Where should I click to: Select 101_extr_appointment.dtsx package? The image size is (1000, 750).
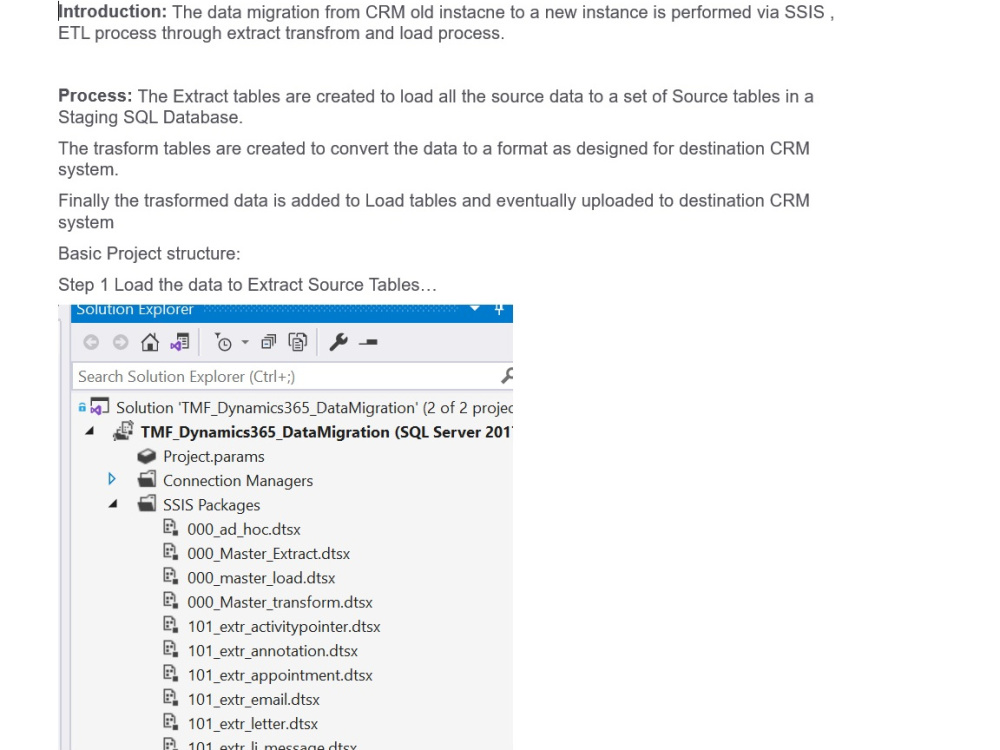click(280, 675)
